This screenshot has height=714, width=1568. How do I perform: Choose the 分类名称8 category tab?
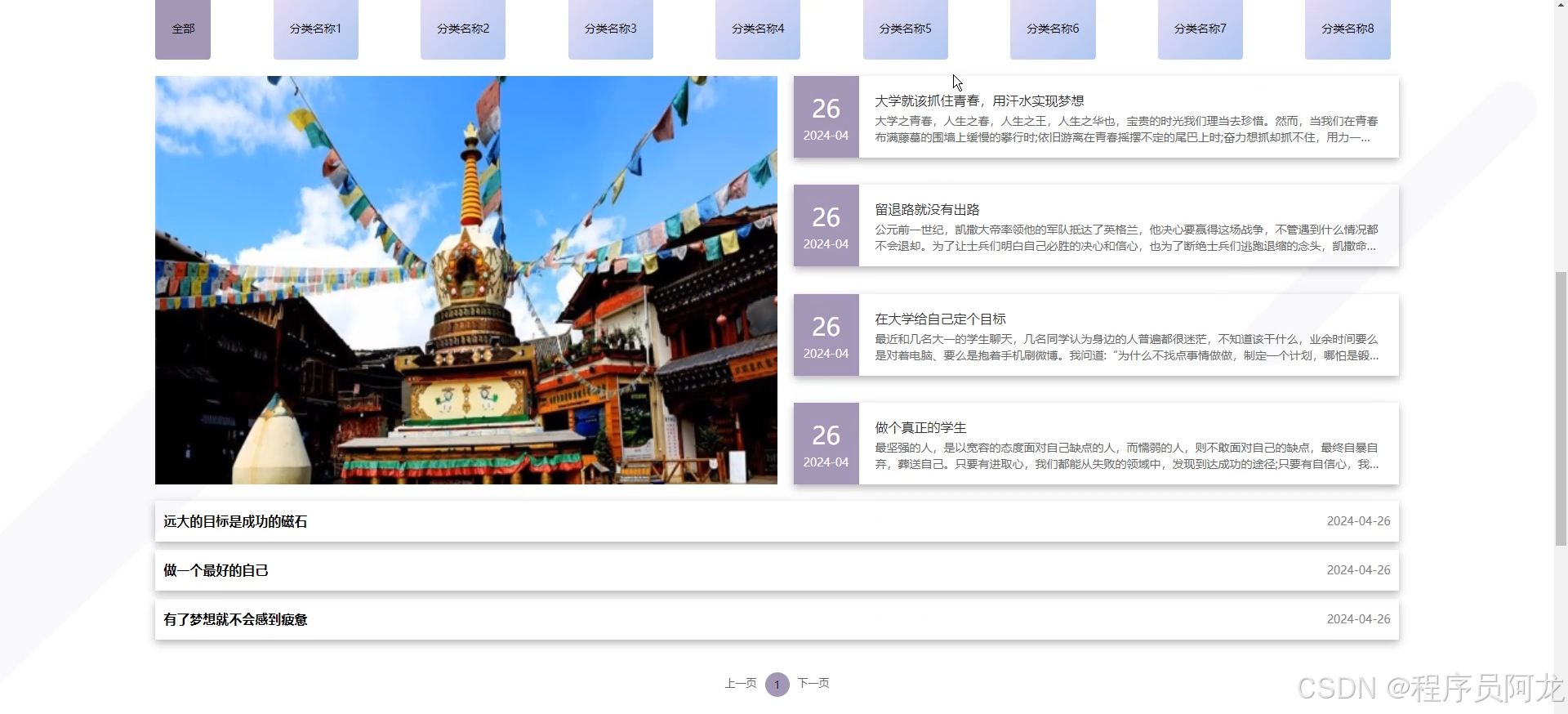pos(1347,29)
